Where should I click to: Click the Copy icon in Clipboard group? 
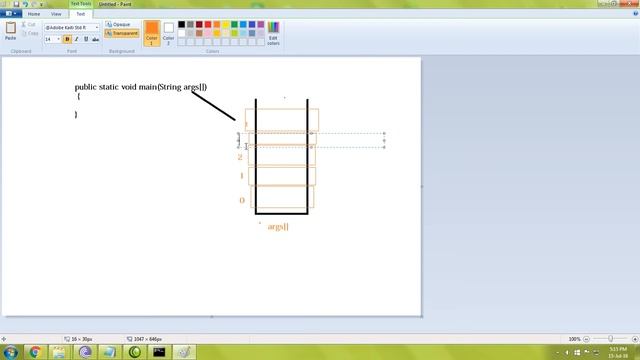(24, 33)
